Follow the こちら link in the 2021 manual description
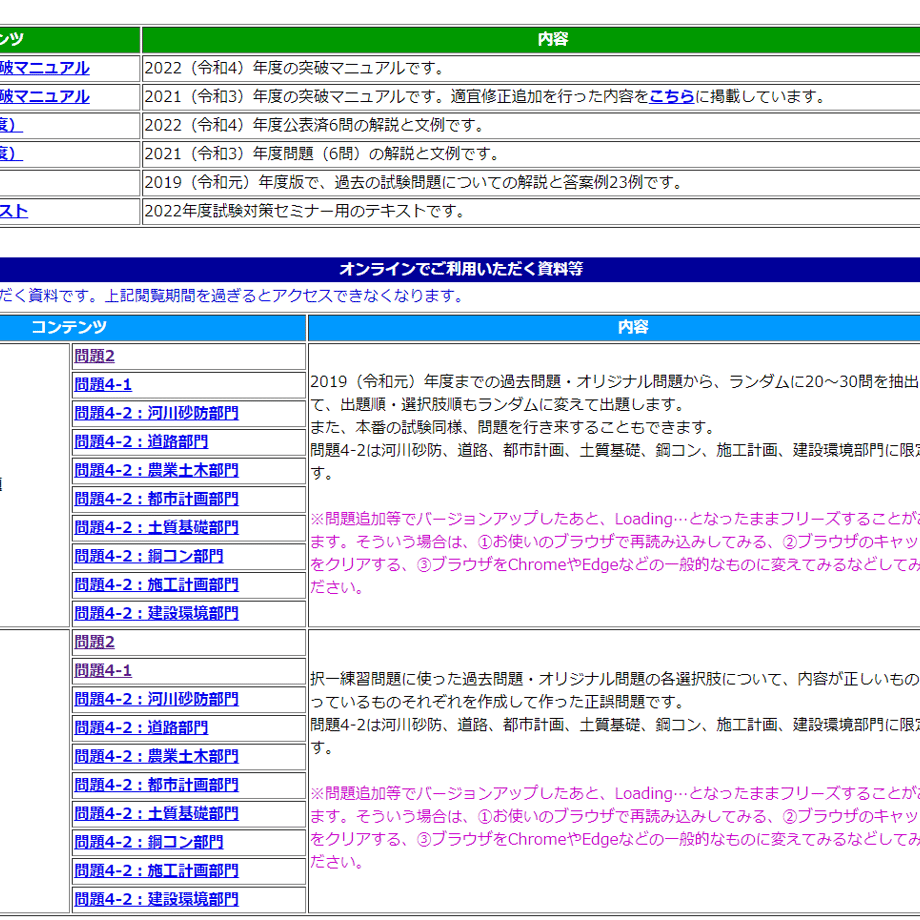Image resolution: width=920 pixels, height=920 pixels. pyautogui.click(x=672, y=97)
